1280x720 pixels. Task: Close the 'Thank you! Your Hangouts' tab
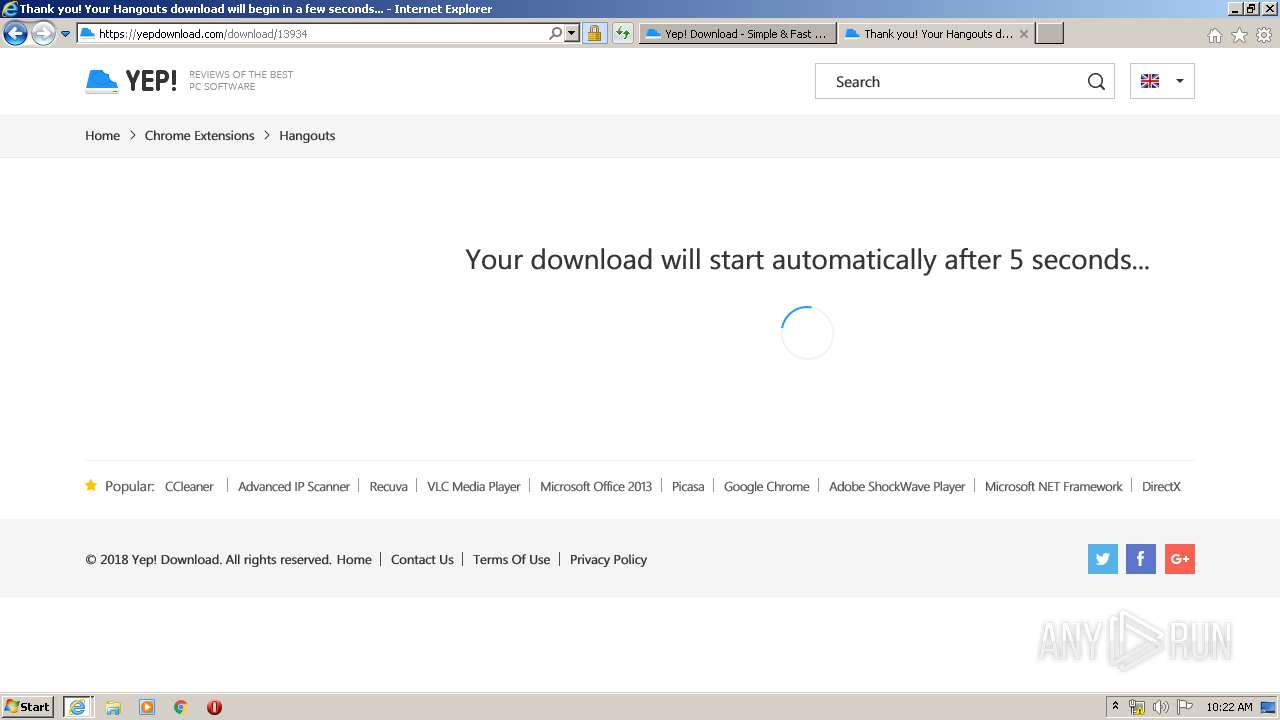click(1023, 33)
